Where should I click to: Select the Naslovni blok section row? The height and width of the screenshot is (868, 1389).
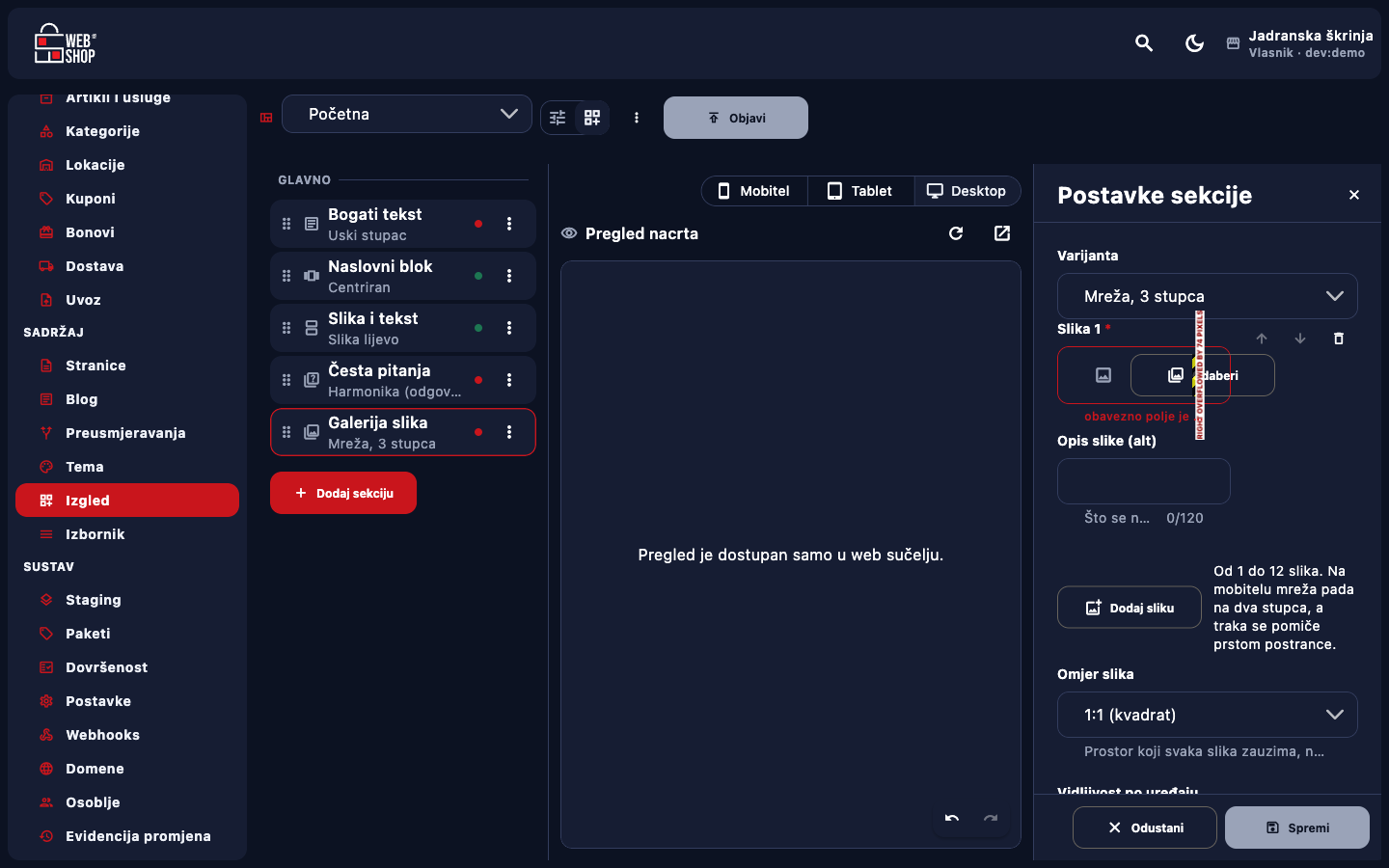(403, 276)
